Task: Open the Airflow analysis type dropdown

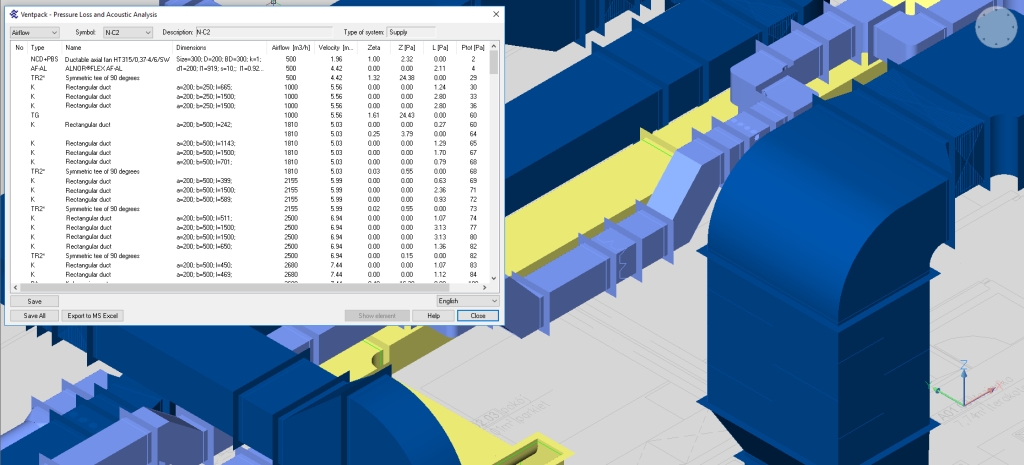Action: click(33, 32)
